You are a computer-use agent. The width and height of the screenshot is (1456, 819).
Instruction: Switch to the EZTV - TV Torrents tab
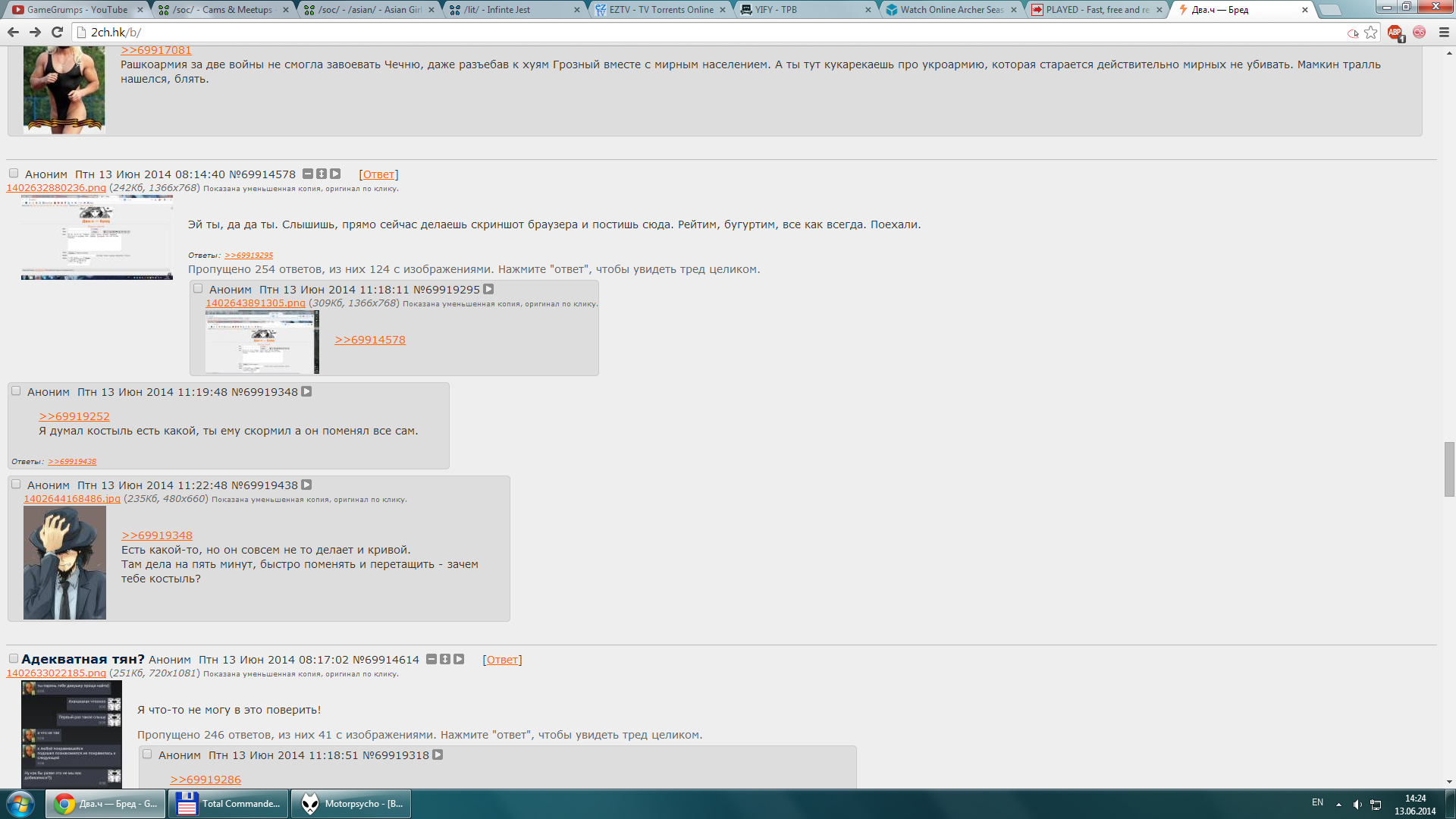click(x=660, y=10)
